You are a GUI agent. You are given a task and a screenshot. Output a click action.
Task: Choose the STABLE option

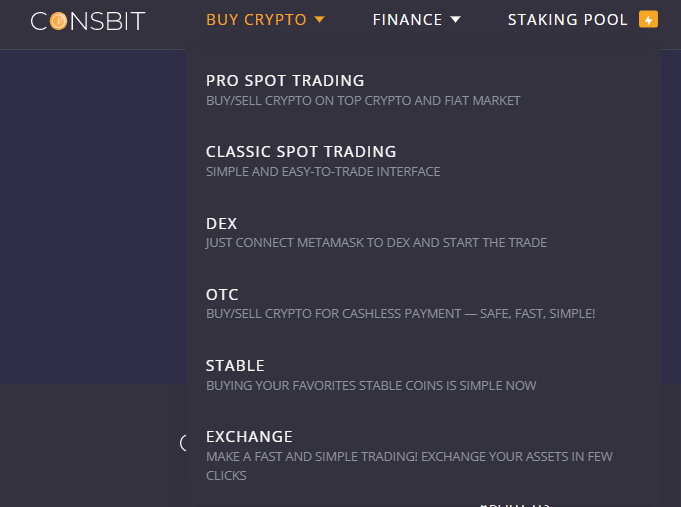pyautogui.click(x=235, y=366)
